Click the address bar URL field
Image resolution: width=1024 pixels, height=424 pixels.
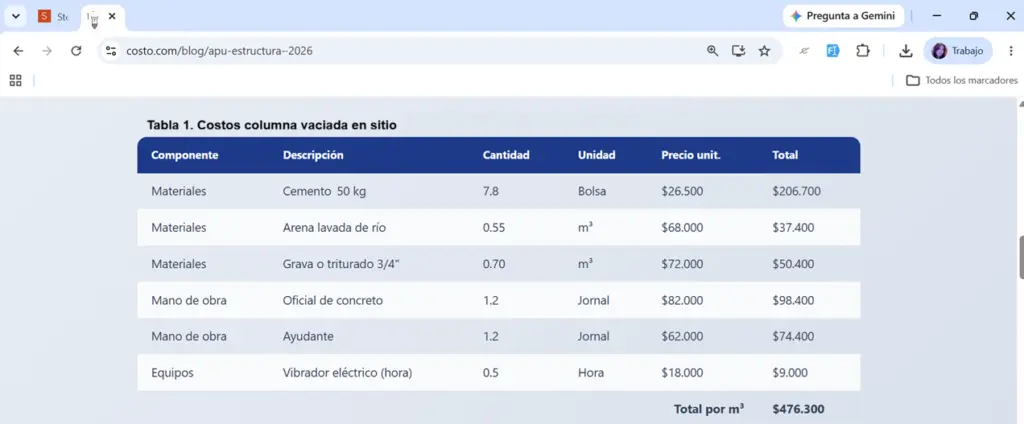click(x=411, y=51)
